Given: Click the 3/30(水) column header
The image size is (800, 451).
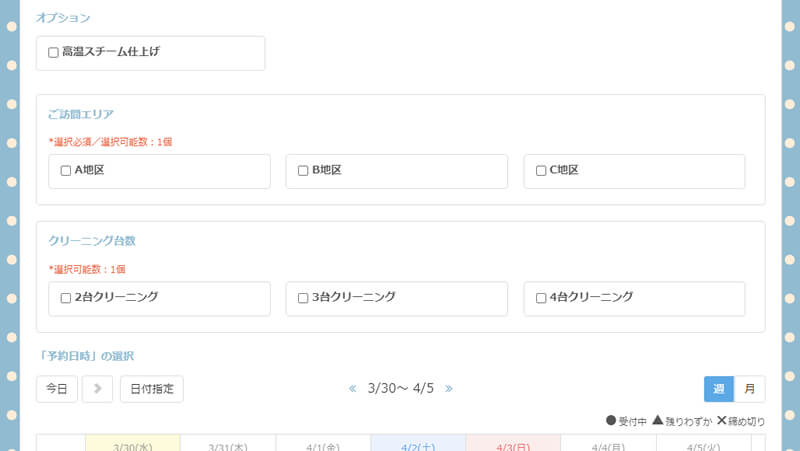Looking at the screenshot, I should (x=132, y=446).
